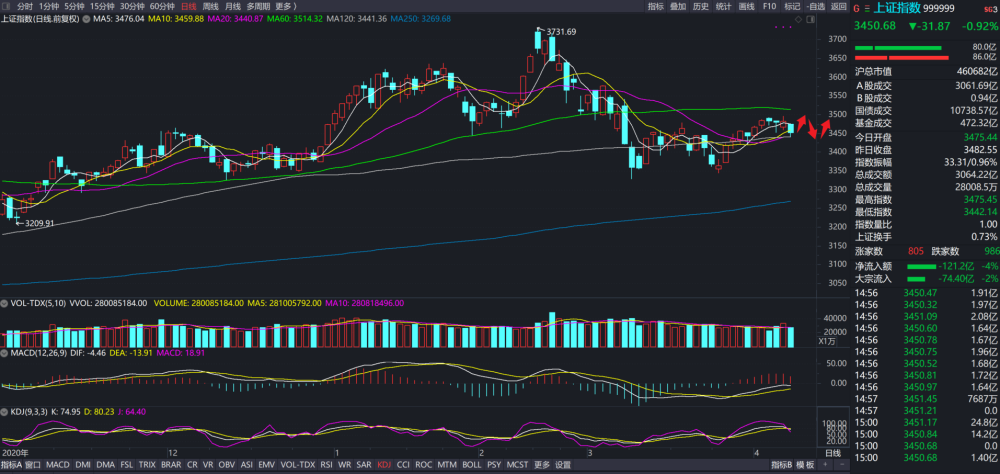This screenshot has height=474, width=1000.
Task: Click the magenta three-dots marker on the chart
Action: pyautogui.click(x=781, y=27)
